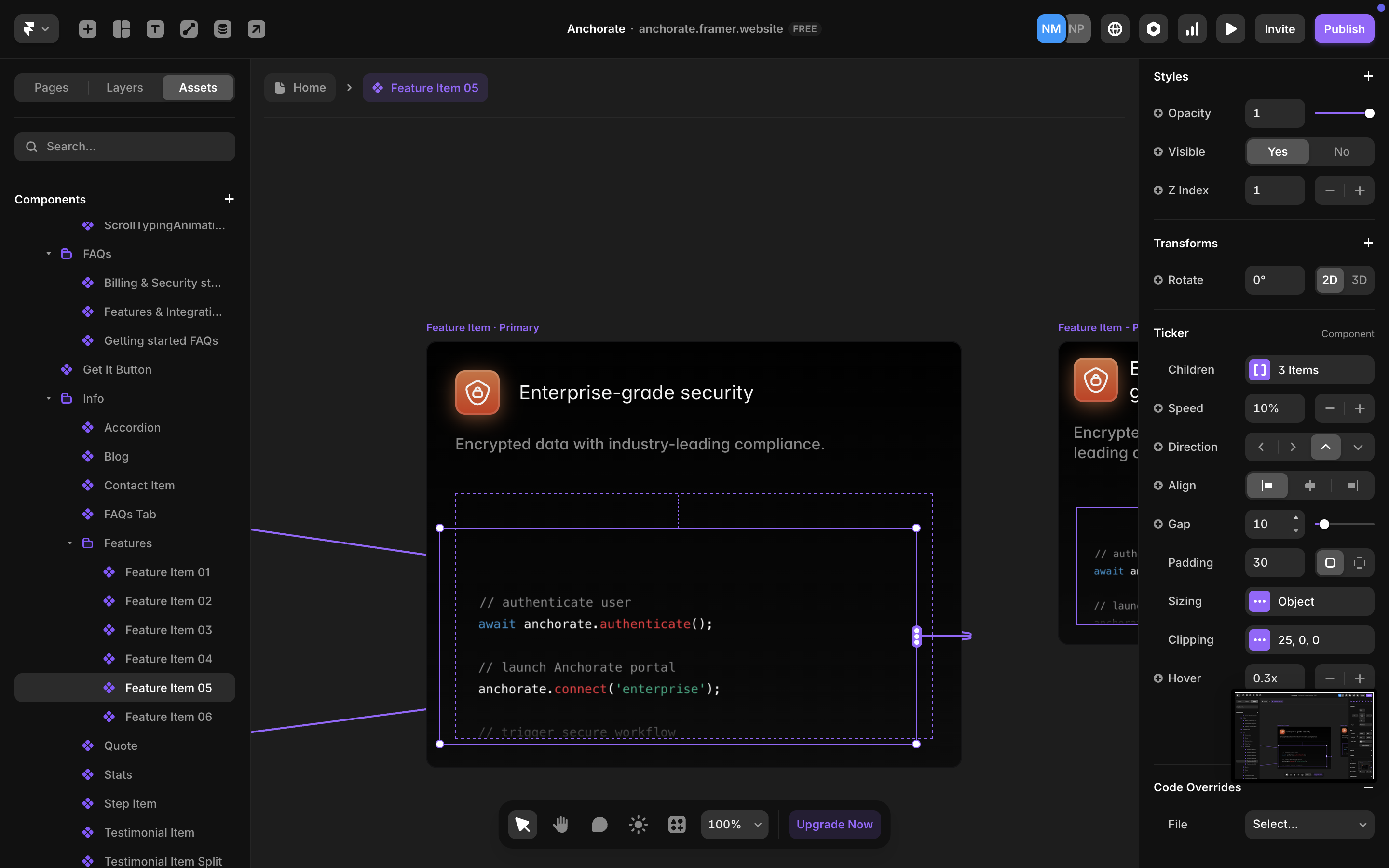Open site settings globe icon
The width and height of the screenshot is (1389, 868).
[1115, 29]
